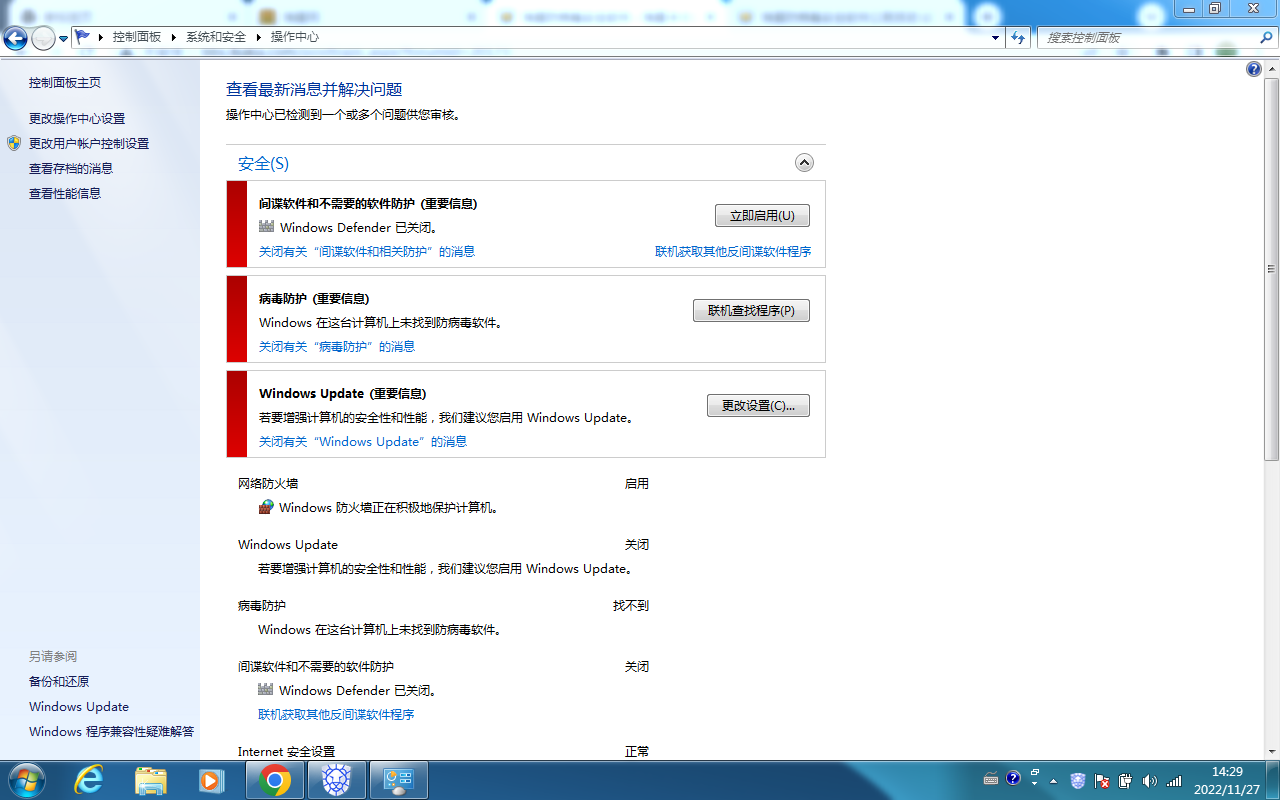Click the Windows Defender icon in lower list
This screenshot has height=800, width=1280.
(x=266, y=690)
